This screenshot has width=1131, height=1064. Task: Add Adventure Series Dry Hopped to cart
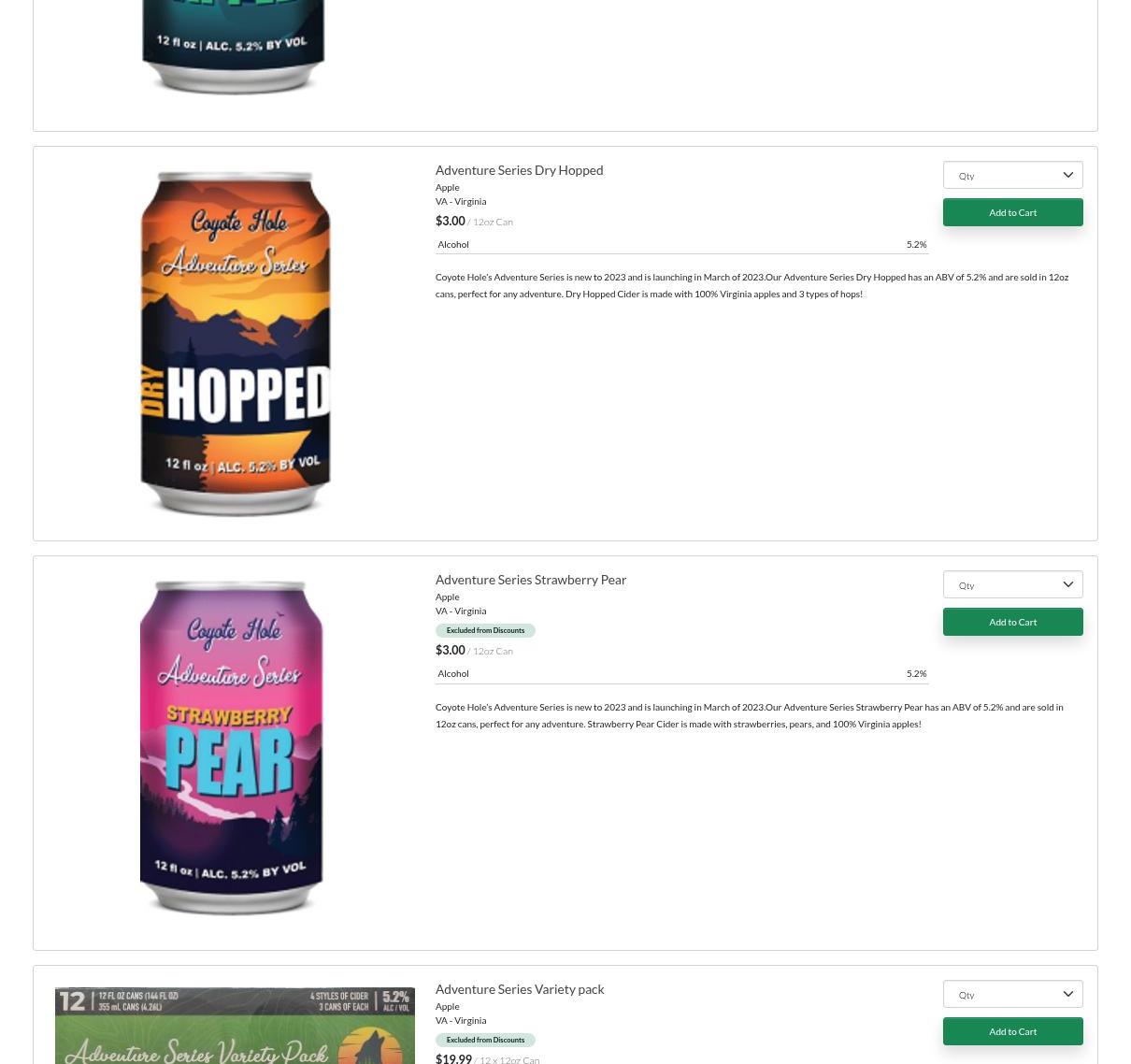pos(1012,212)
